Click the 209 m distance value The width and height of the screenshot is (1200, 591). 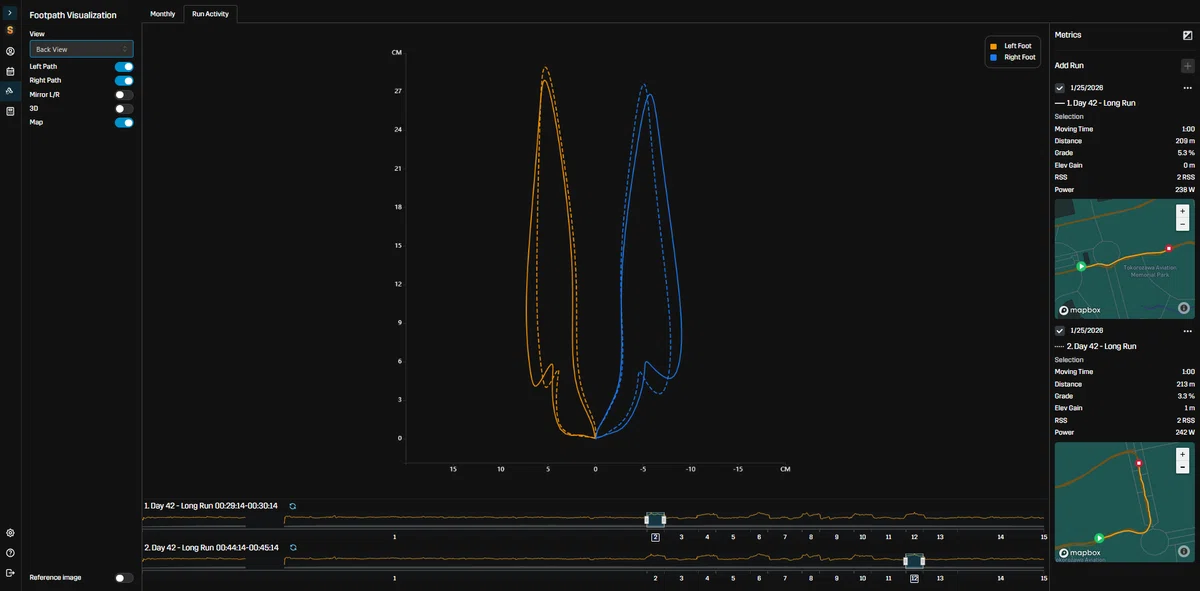coord(1185,141)
